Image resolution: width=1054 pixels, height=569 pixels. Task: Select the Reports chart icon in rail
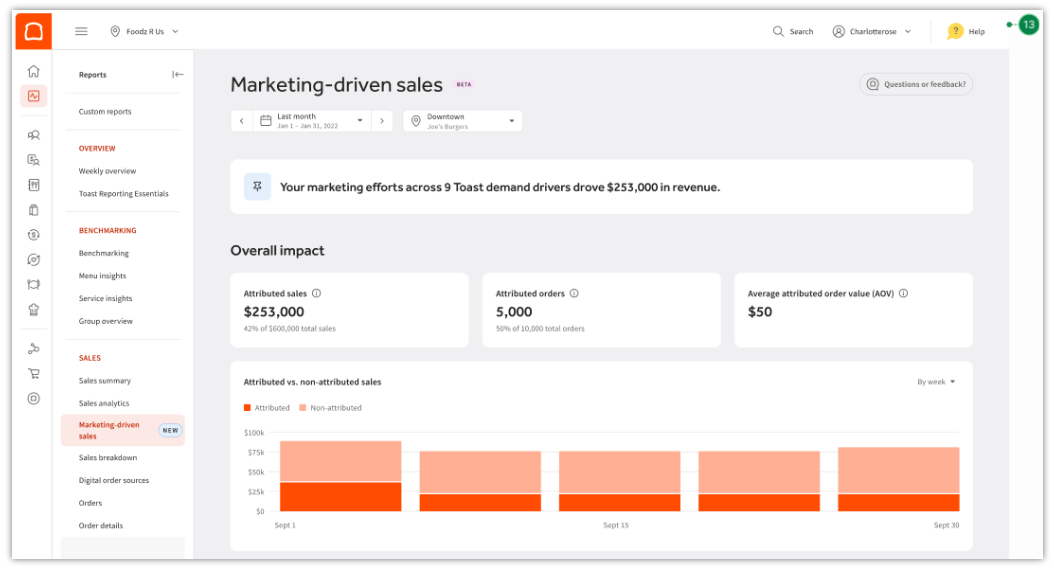coord(34,96)
